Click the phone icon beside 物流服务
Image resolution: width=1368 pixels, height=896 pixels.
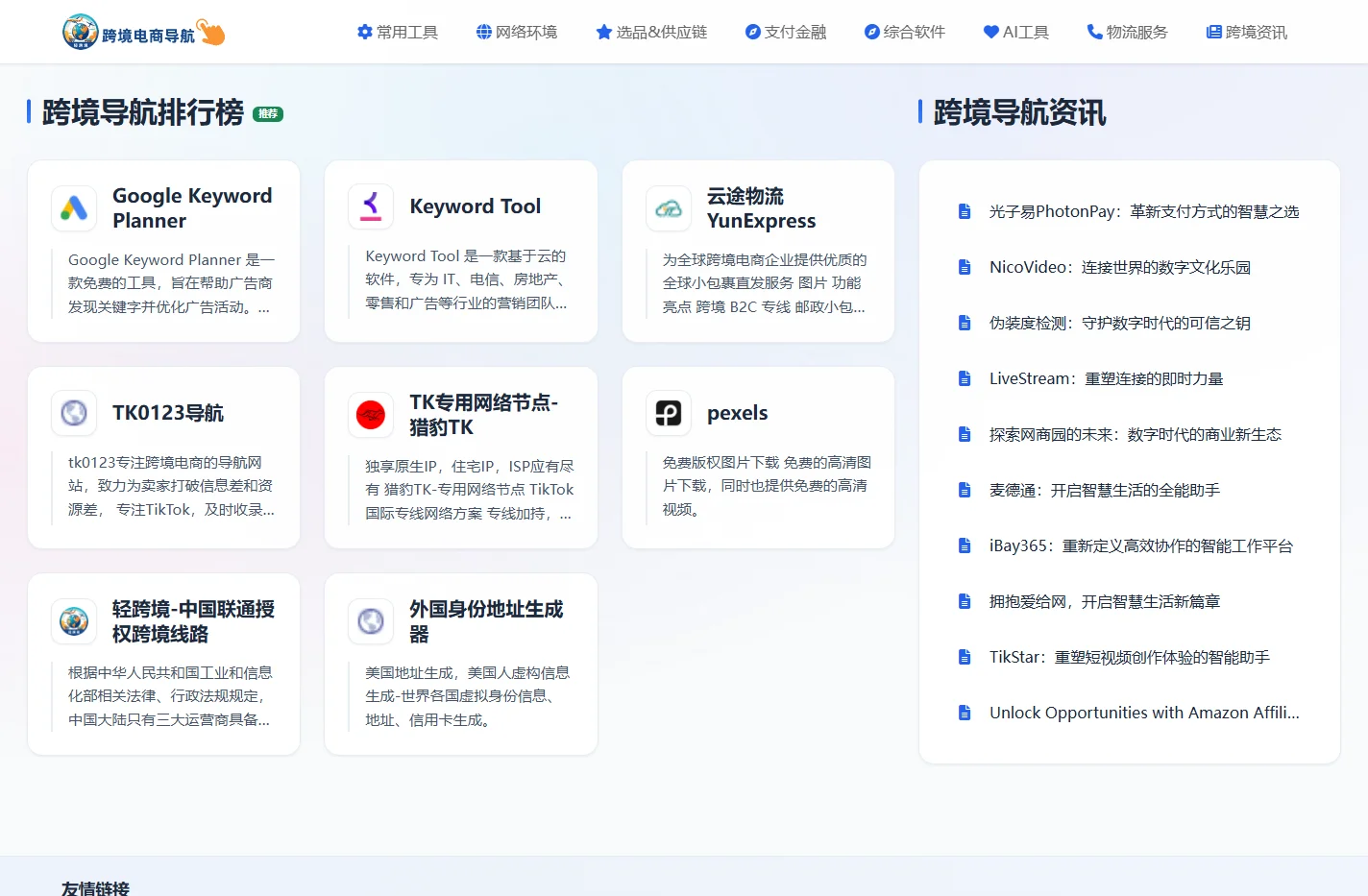coord(1095,32)
